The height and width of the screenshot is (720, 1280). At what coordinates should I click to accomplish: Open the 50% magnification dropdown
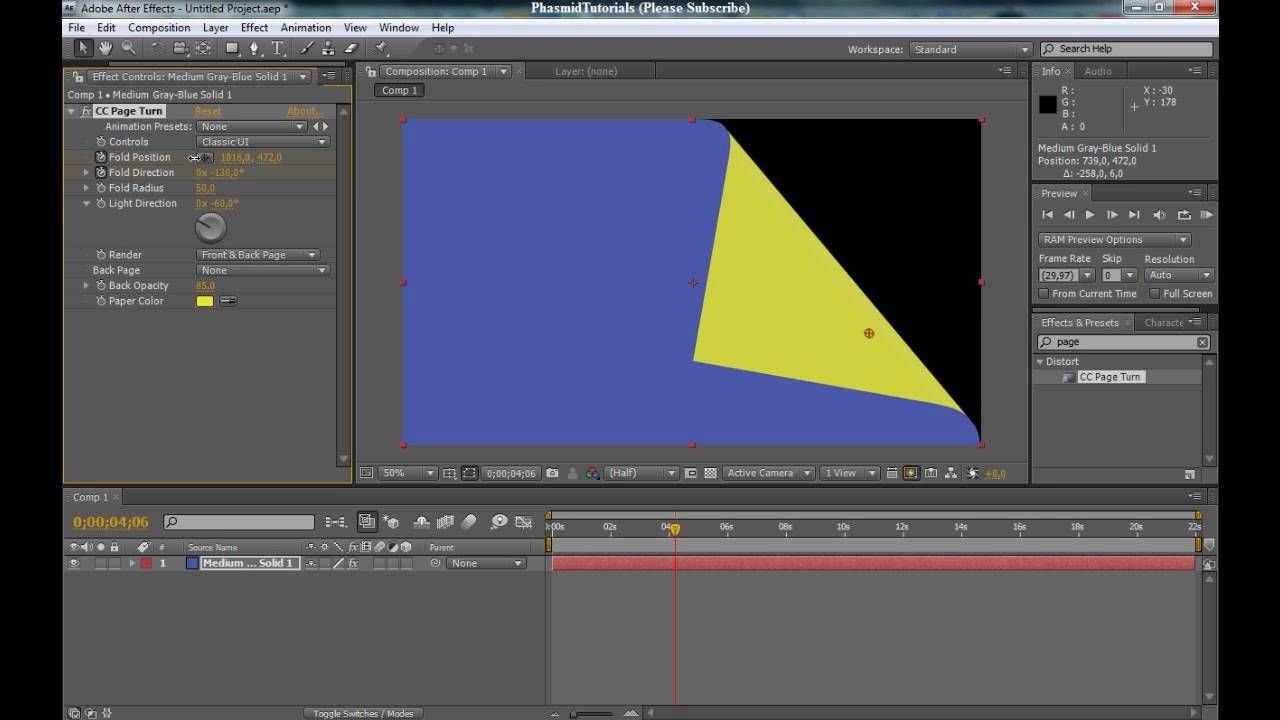tap(407, 473)
